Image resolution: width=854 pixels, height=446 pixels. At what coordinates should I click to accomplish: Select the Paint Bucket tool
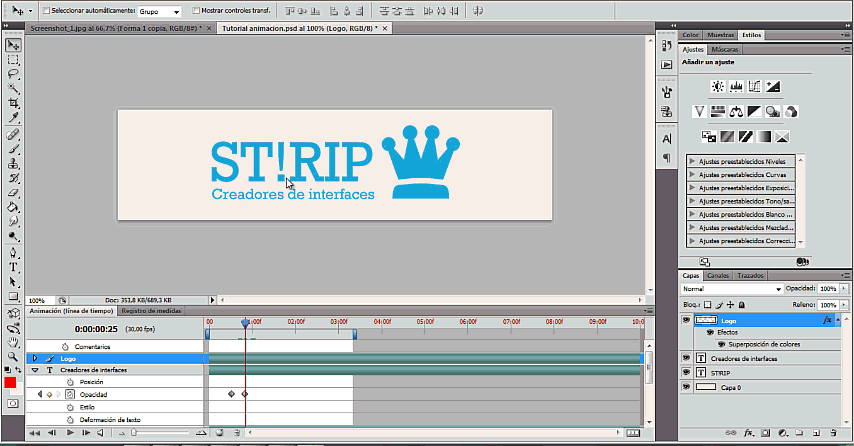tap(13, 207)
